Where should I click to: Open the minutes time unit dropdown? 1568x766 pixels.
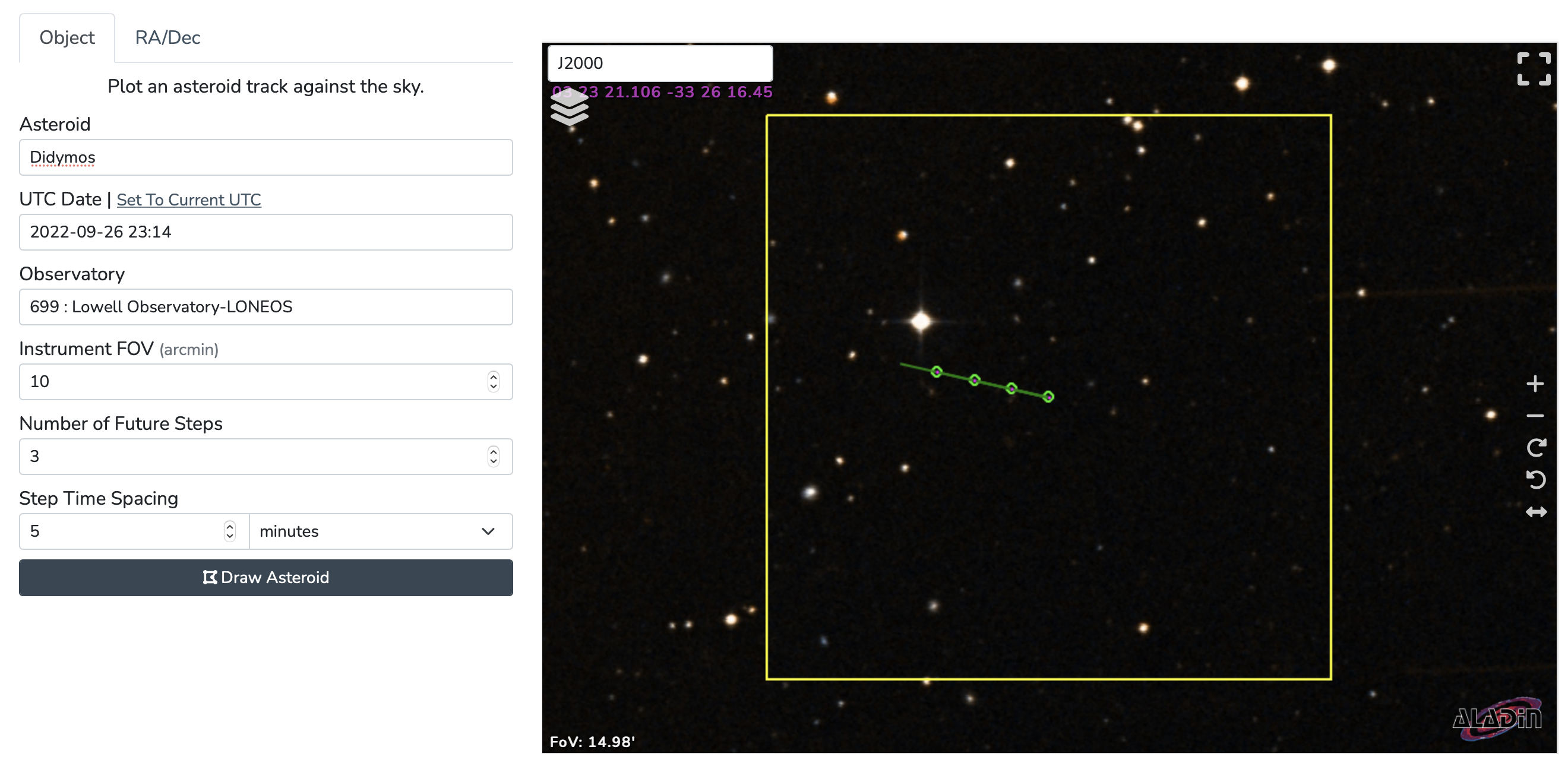point(381,531)
